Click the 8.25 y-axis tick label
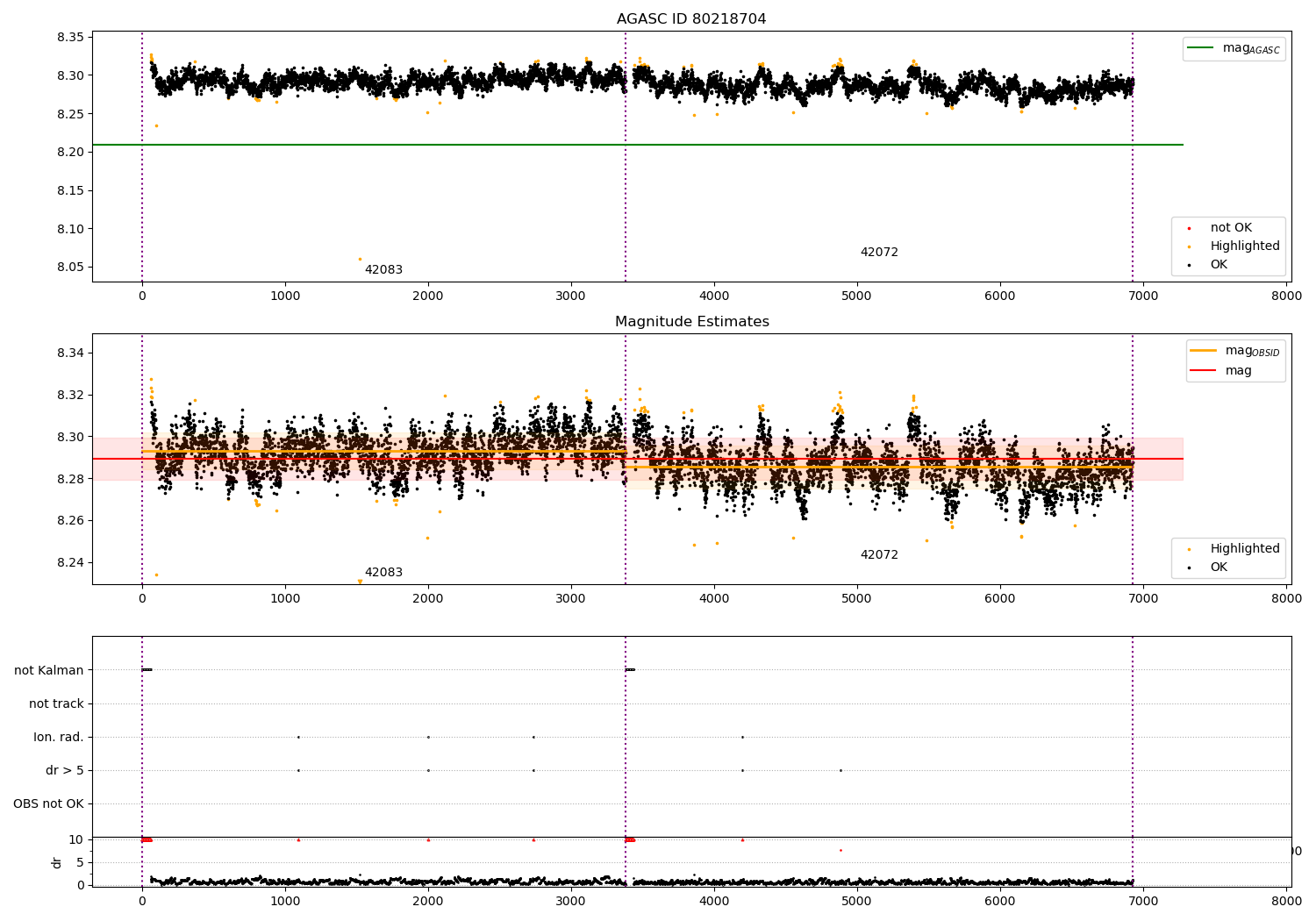This screenshot has height=921, width=1316. click(x=71, y=114)
